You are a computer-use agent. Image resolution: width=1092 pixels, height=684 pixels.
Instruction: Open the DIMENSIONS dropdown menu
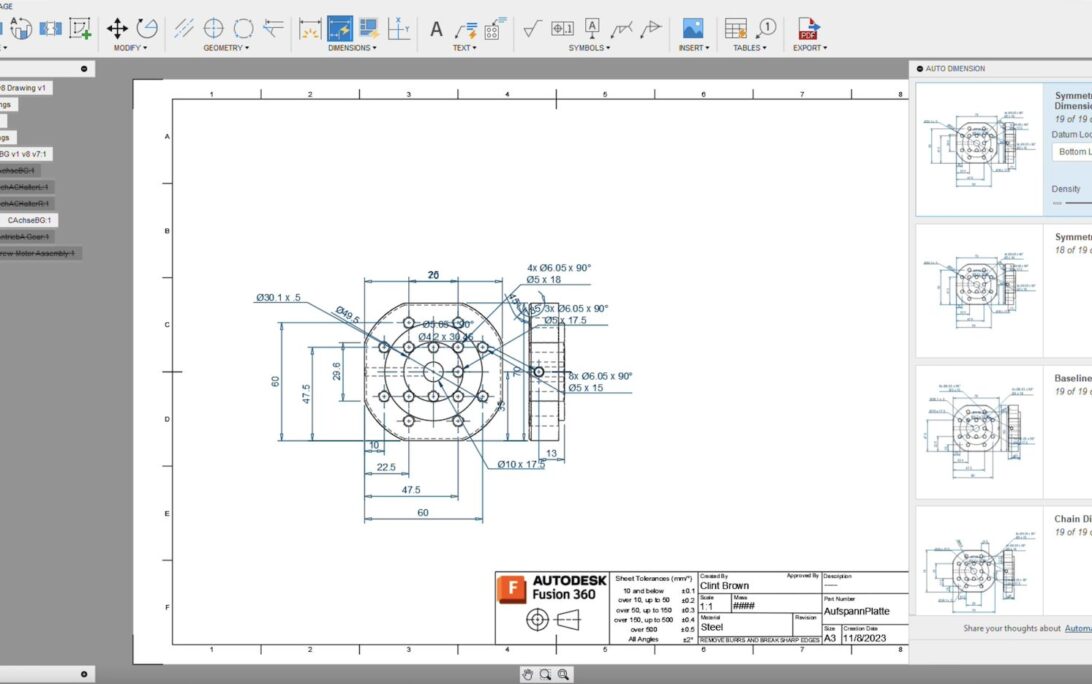pos(352,47)
